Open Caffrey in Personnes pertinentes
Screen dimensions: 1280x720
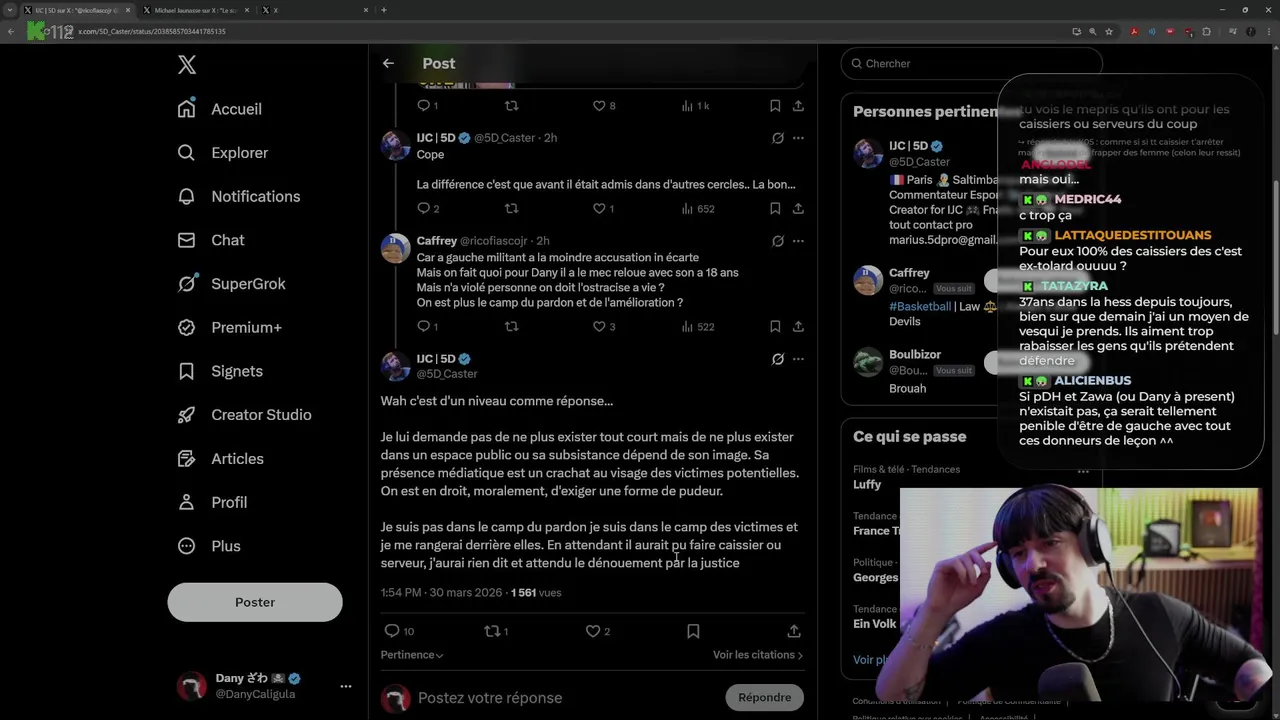[909, 273]
